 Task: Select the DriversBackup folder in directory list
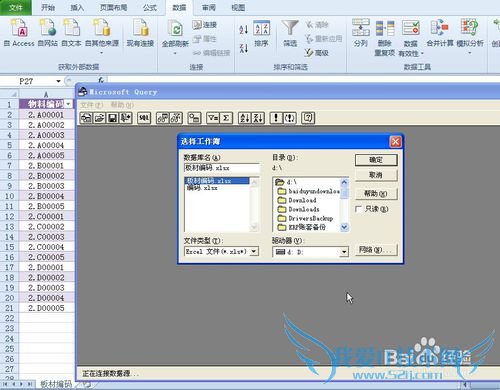coord(305,218)
